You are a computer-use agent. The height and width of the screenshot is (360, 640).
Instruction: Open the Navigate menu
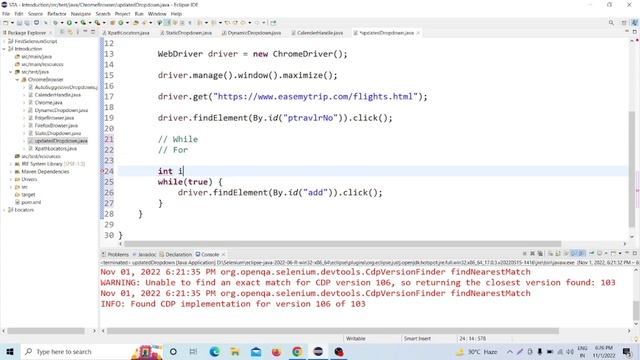81,14
